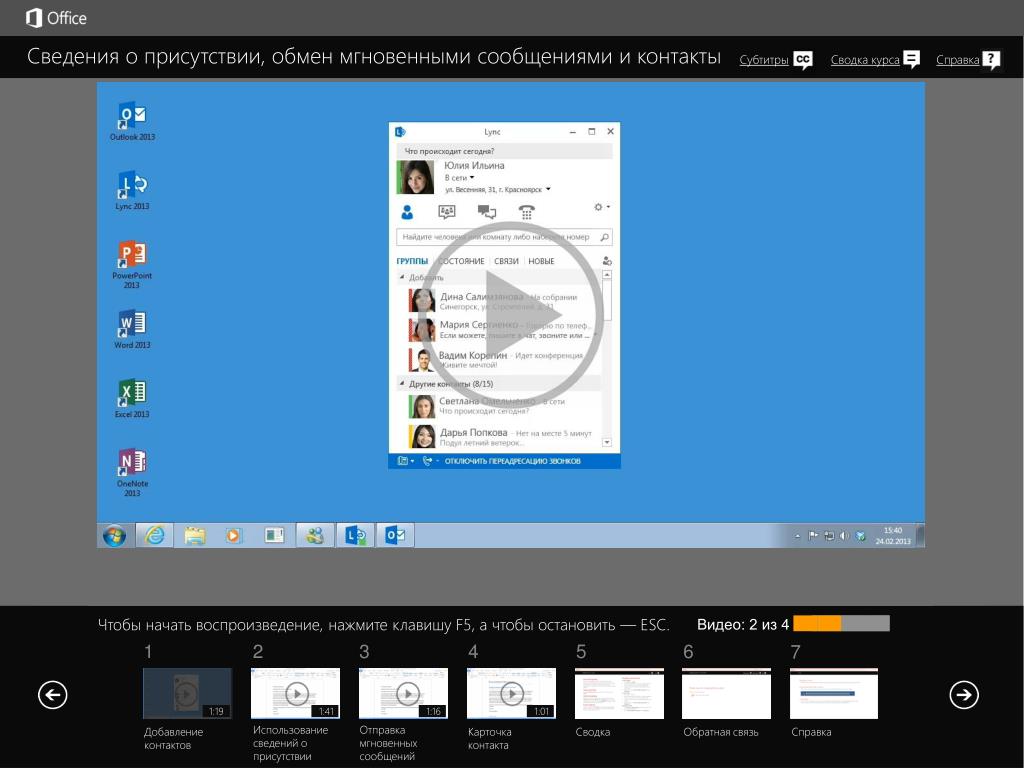The width and height of the screenshot is (1024, 768).
Task: Open the Сводка slide thumbnail
Action: pos(619,693)
